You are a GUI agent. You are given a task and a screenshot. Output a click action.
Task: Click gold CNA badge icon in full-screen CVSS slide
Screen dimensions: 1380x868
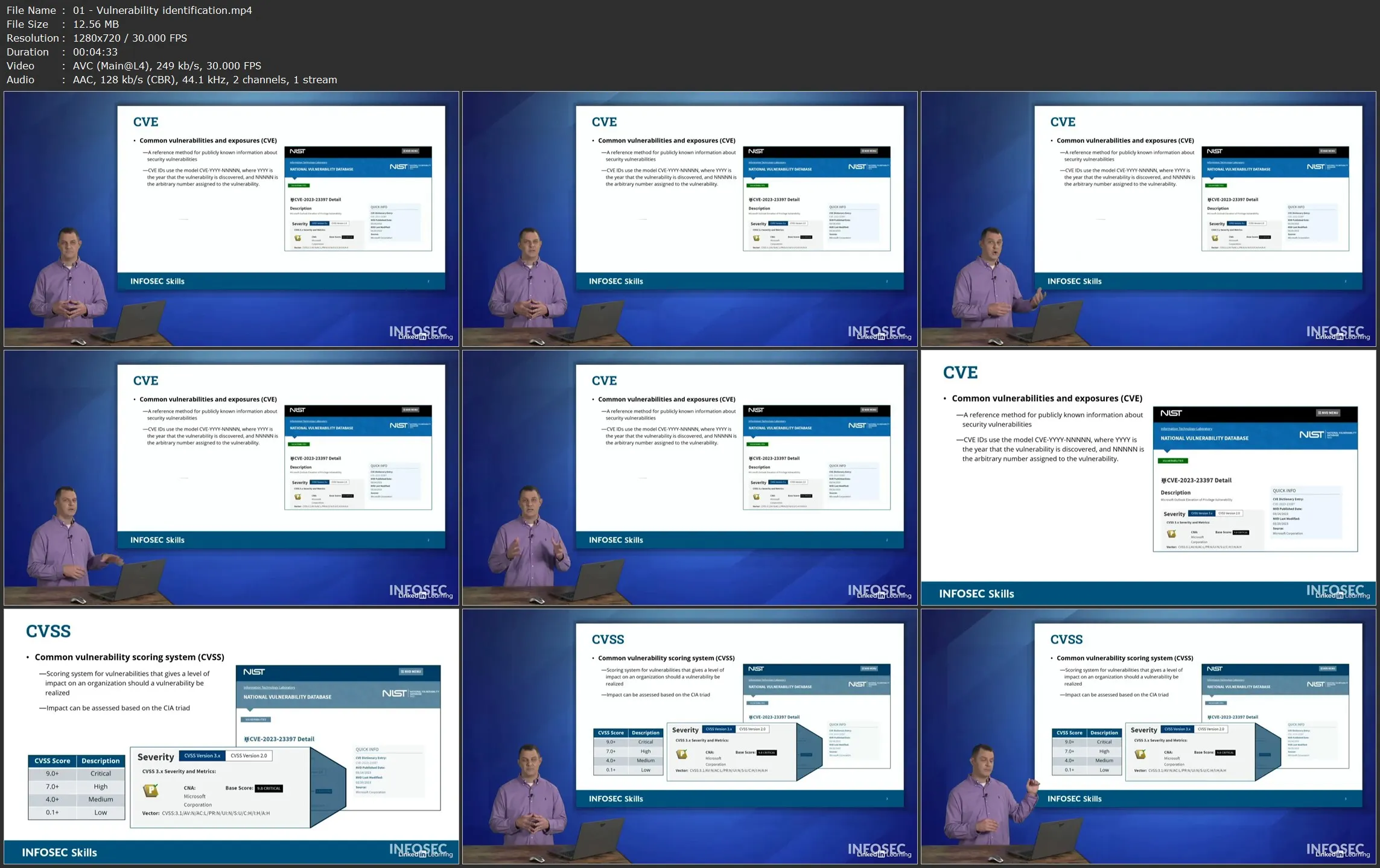(x=150, y=790)
